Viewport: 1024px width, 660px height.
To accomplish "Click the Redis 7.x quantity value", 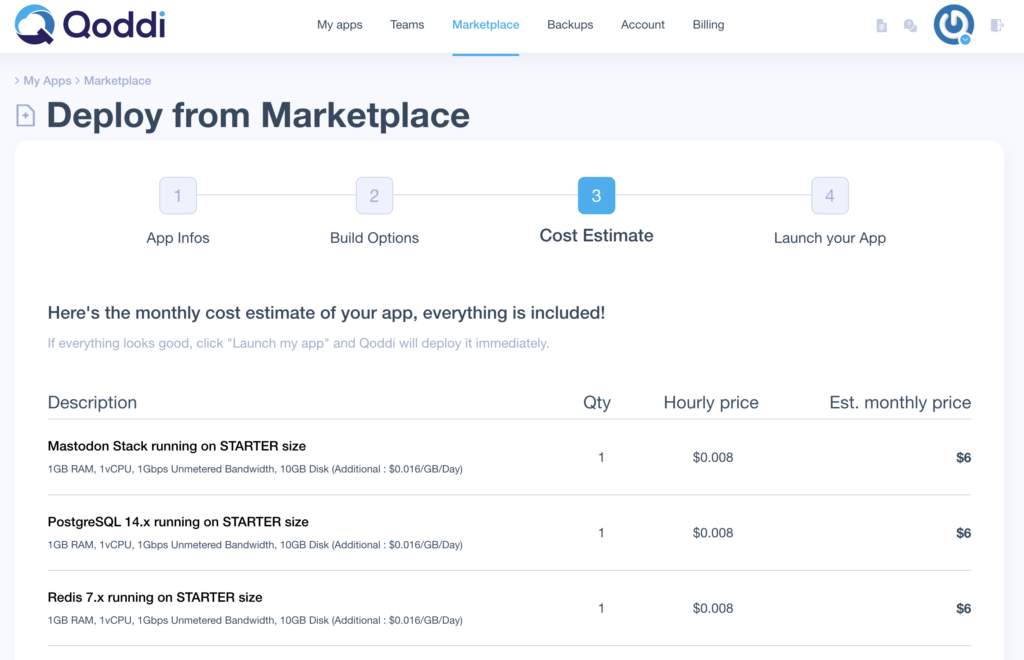I will click(601, 608).
